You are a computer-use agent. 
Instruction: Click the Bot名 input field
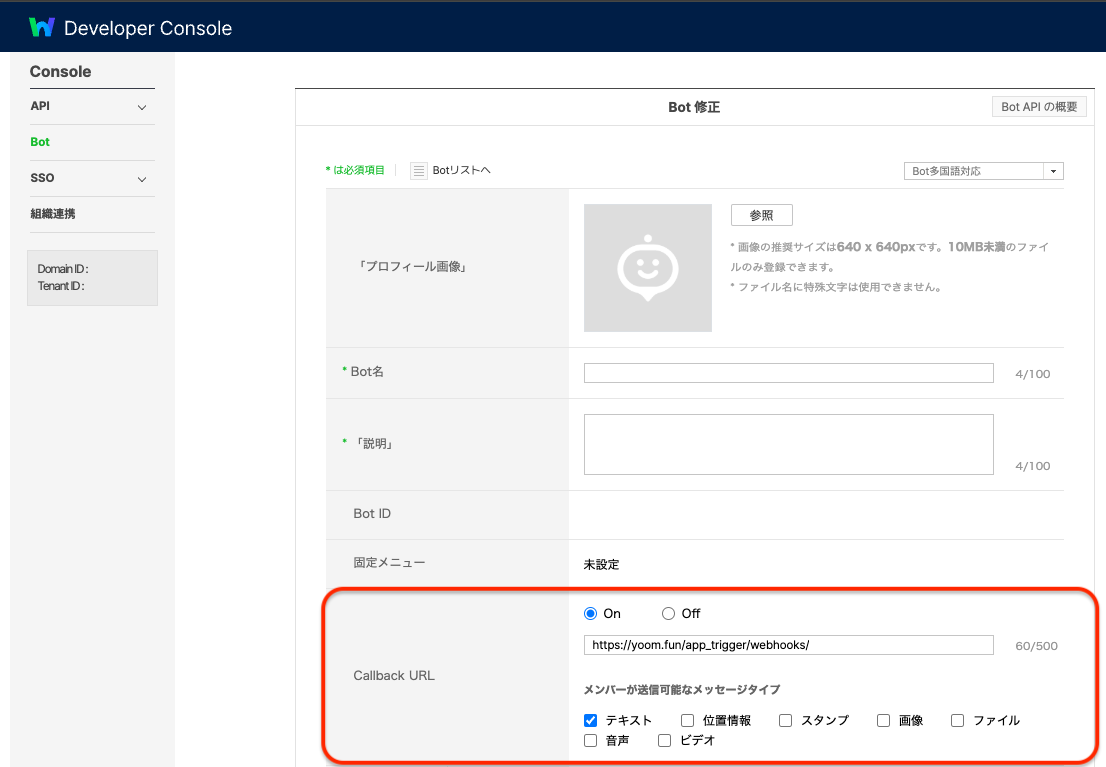click(788, 373)
